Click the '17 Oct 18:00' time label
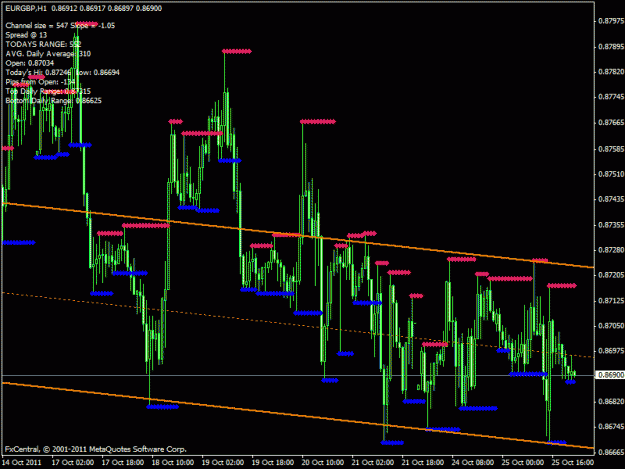The image size is (625, 469). pos(122,463)
